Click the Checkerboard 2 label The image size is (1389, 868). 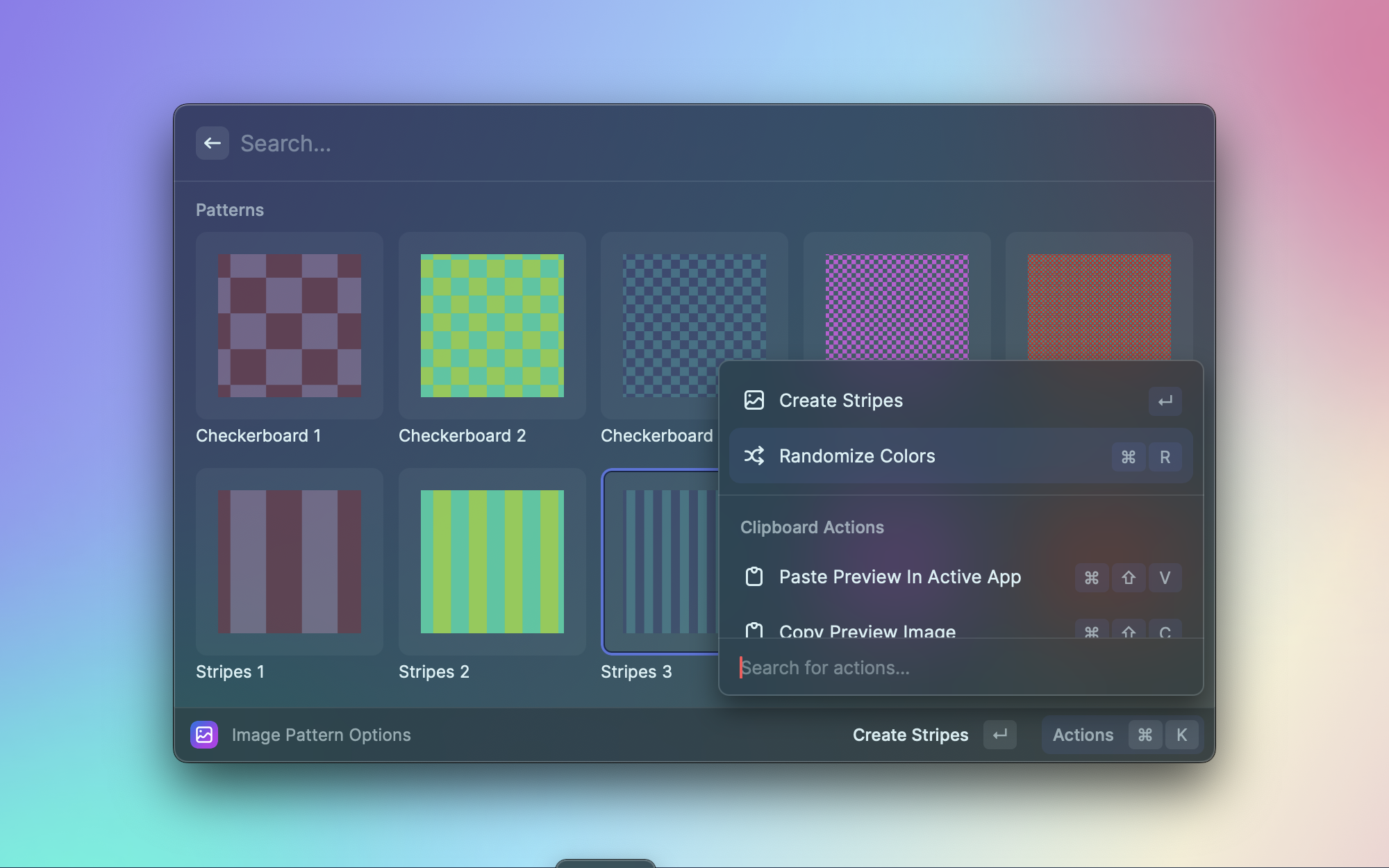coord(462,435)
